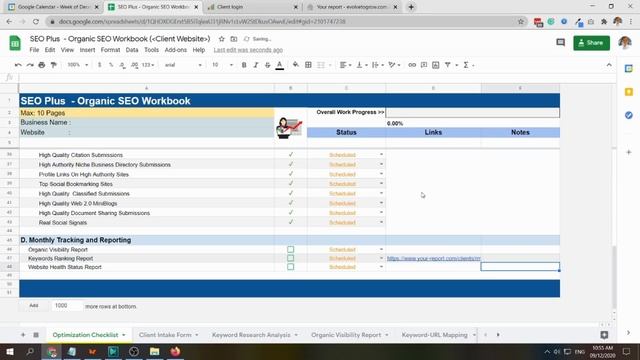Star the SEO Plus workbook

pos(222,39)
